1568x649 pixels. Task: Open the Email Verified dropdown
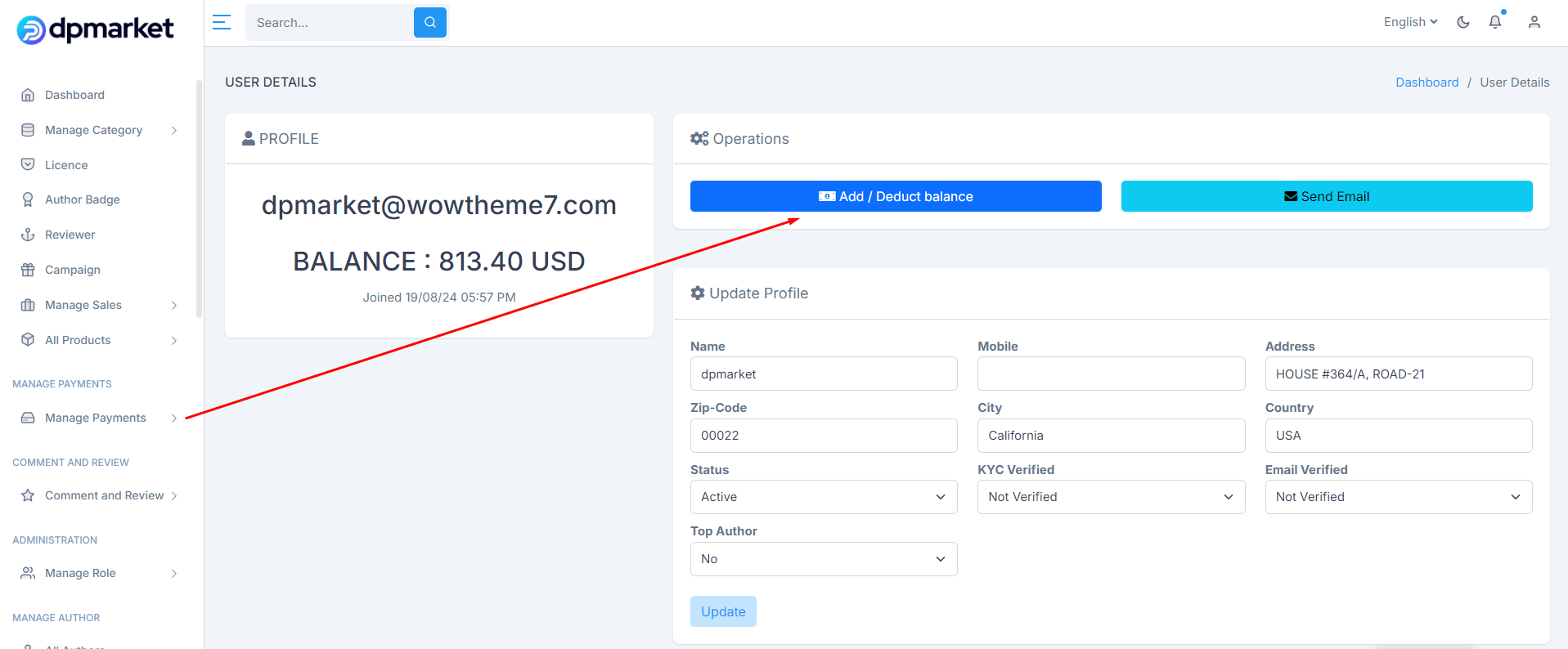pyautogui.click(x=1399, y=497)
